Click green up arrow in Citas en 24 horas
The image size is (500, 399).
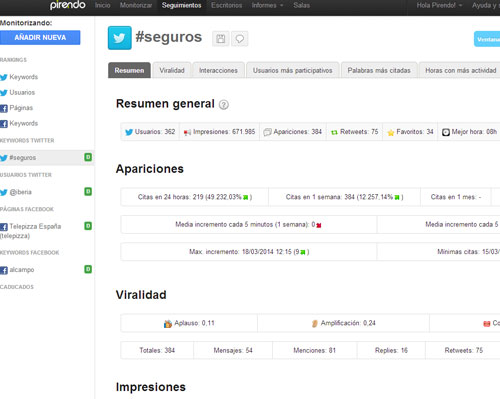pos(246,197)
